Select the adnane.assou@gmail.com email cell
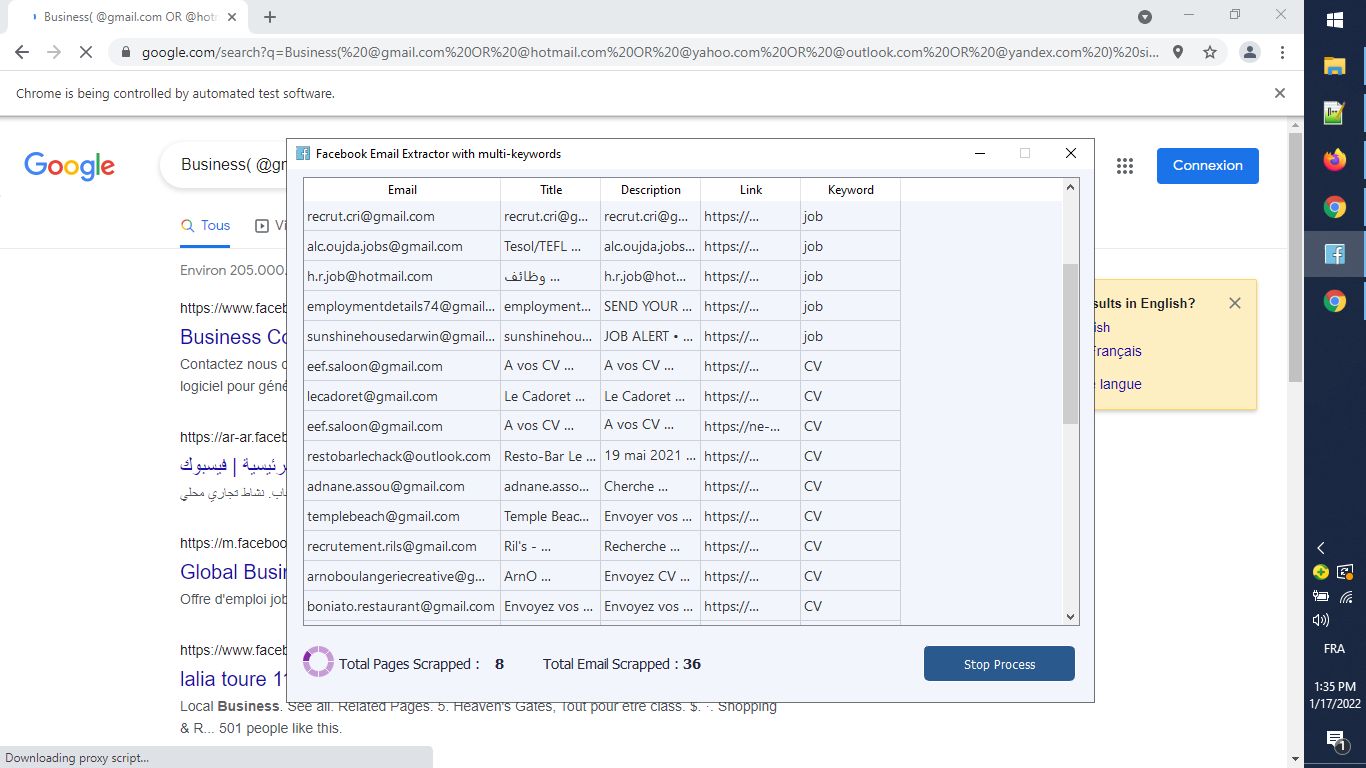The image size is (1366, 768). point(402,486)
